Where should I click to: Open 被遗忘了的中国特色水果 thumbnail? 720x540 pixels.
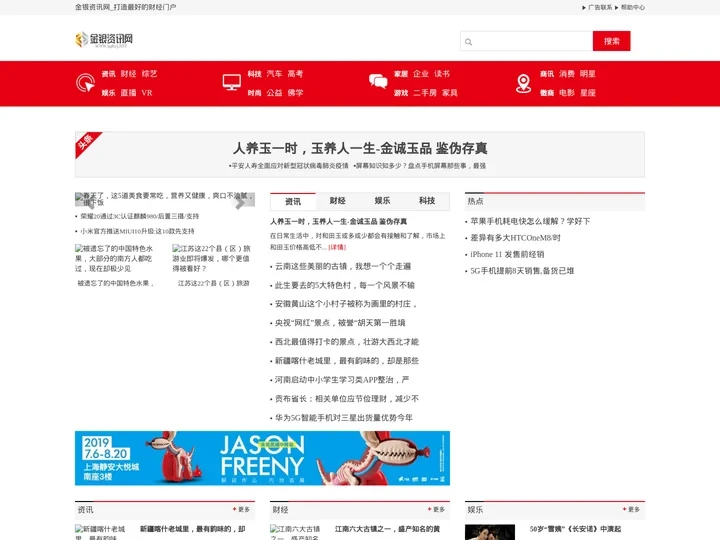(x=115, y=258)
